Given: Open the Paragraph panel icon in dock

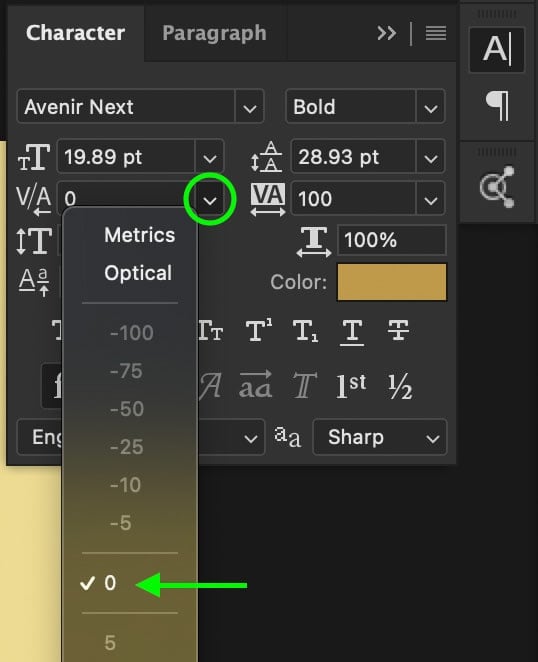Looking at the screenshot, I should pyautogui.click(x=497, y=106).
